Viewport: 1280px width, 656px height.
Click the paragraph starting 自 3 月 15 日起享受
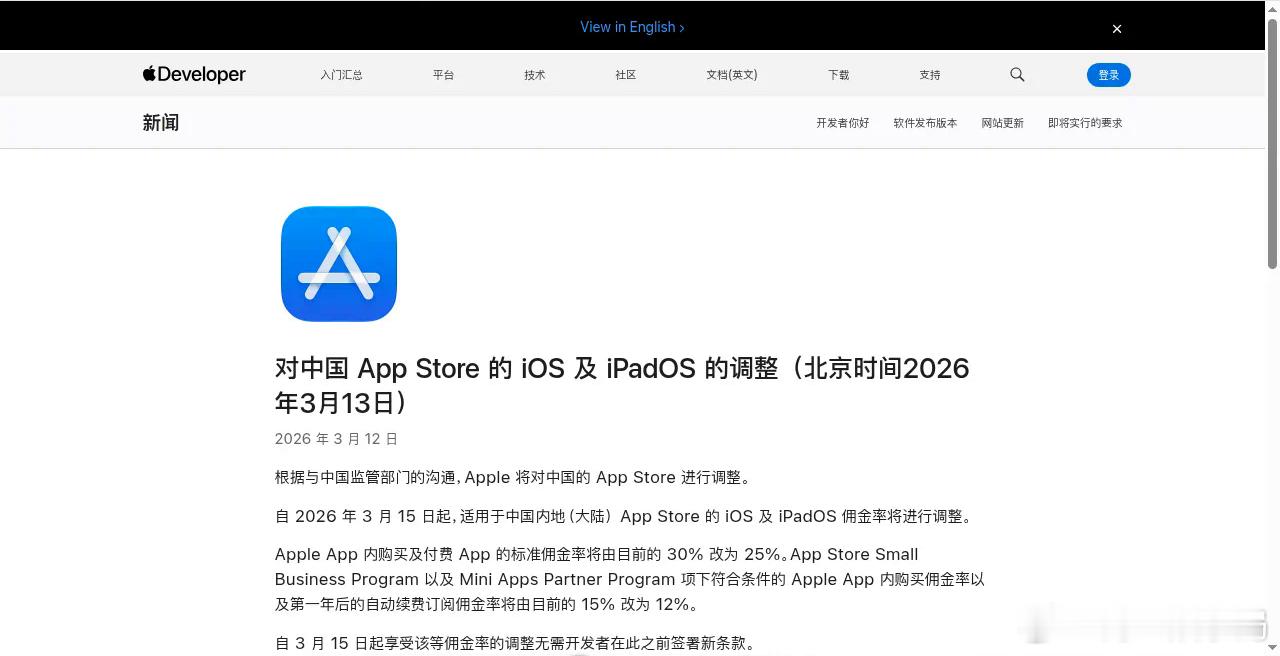tap(516, 643)
